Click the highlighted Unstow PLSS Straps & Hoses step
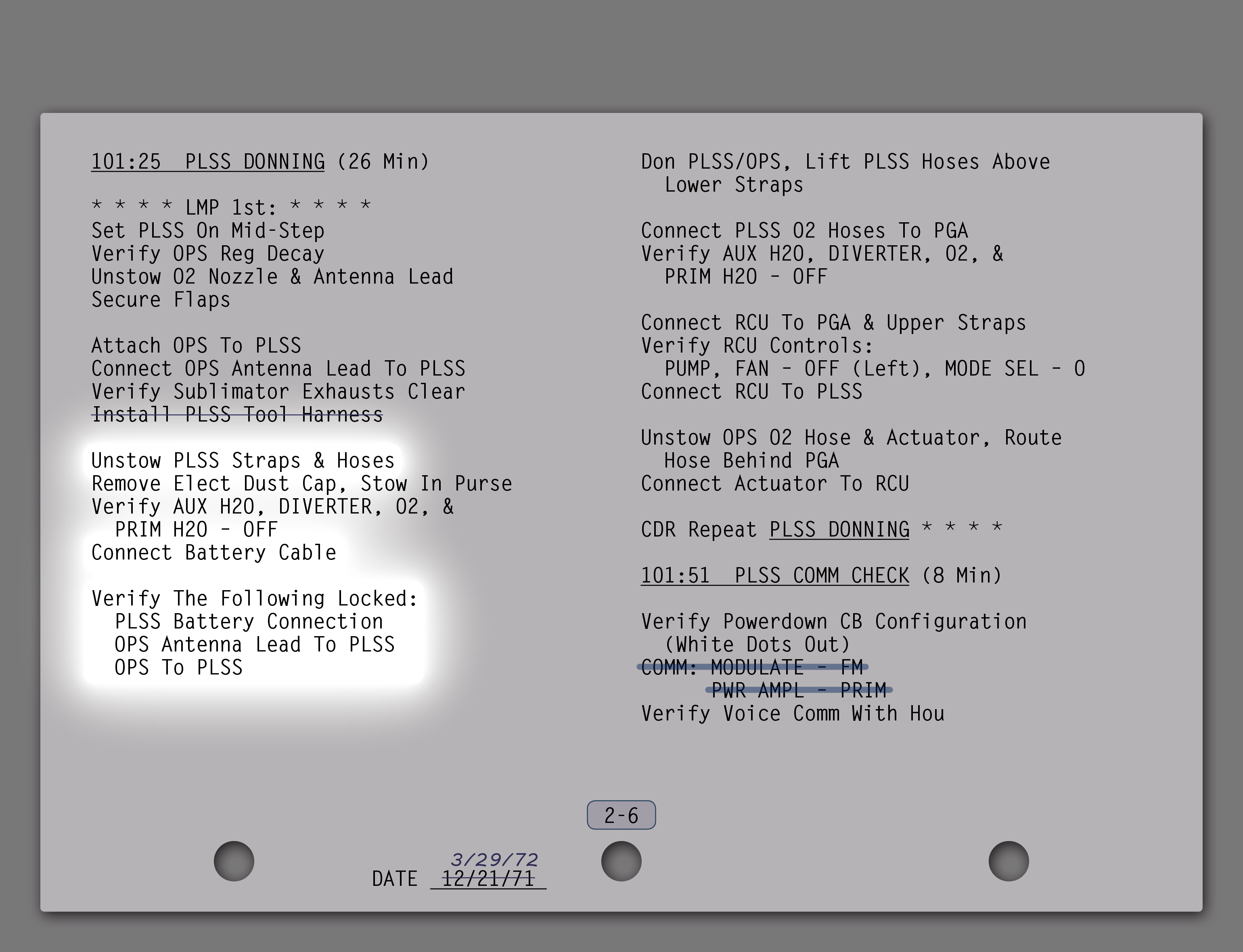Screen dimensions: 1243x952 pos(243,461)
